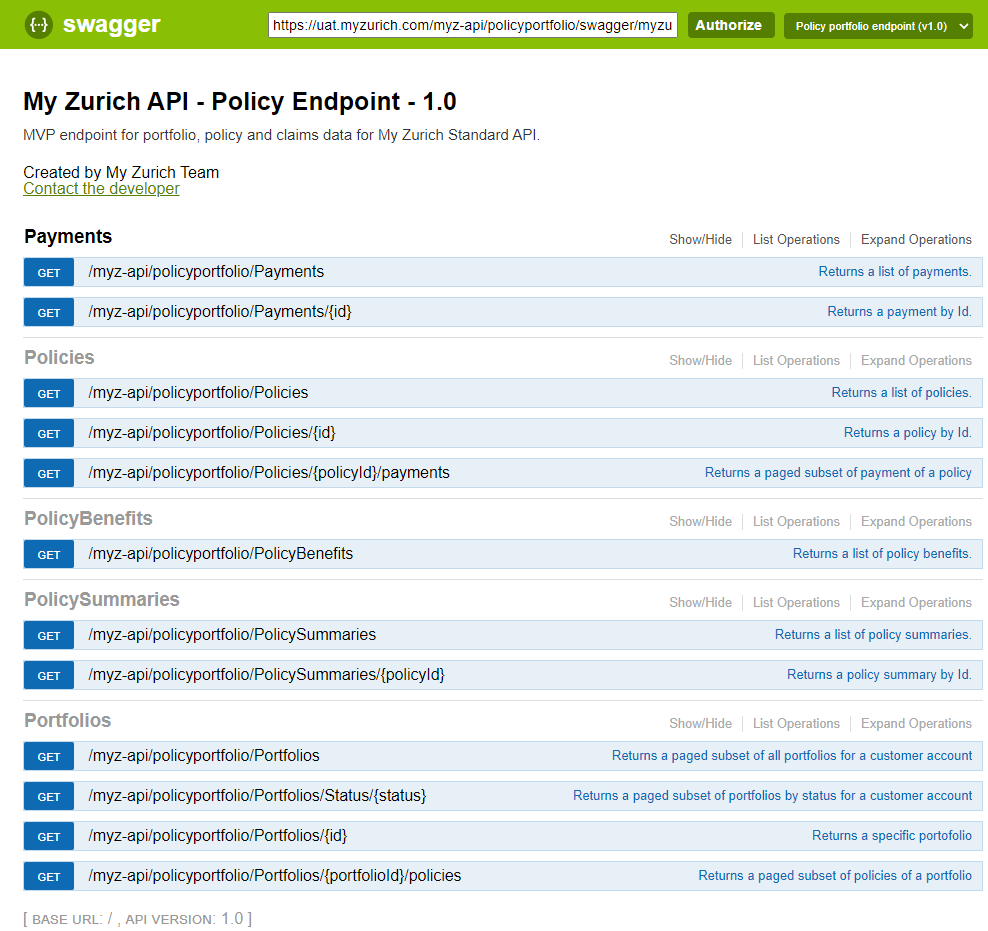Click GET badge for Payments list endpoint
Screen dimensions: 988x931
click(x=49, y=272)
